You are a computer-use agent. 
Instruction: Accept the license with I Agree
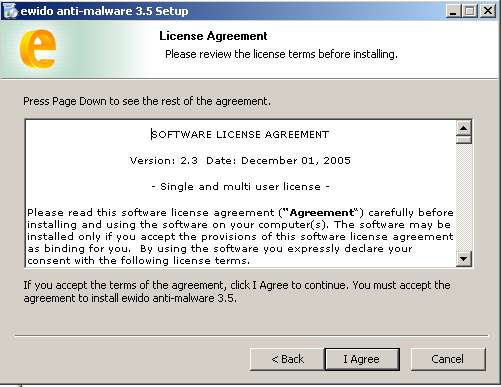tap(362, 359)
